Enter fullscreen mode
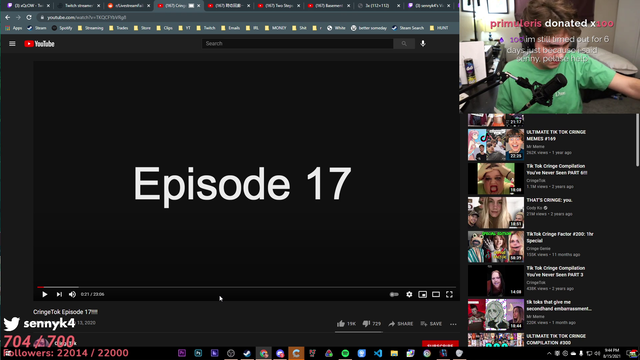This screenshot has width=640, height=360. pyautogui.click(x=449, y=294)
